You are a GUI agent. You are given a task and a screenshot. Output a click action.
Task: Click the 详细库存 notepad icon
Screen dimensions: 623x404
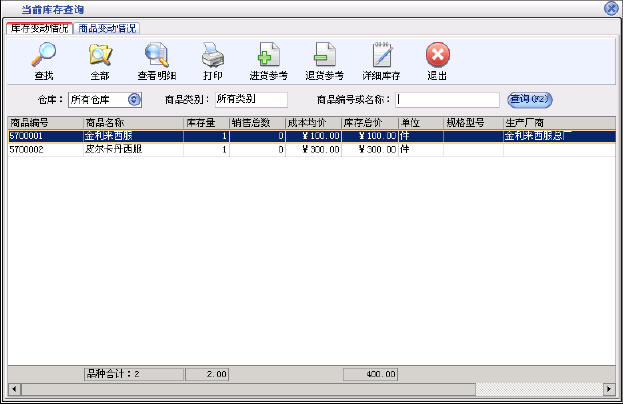(x=381, y=55)
